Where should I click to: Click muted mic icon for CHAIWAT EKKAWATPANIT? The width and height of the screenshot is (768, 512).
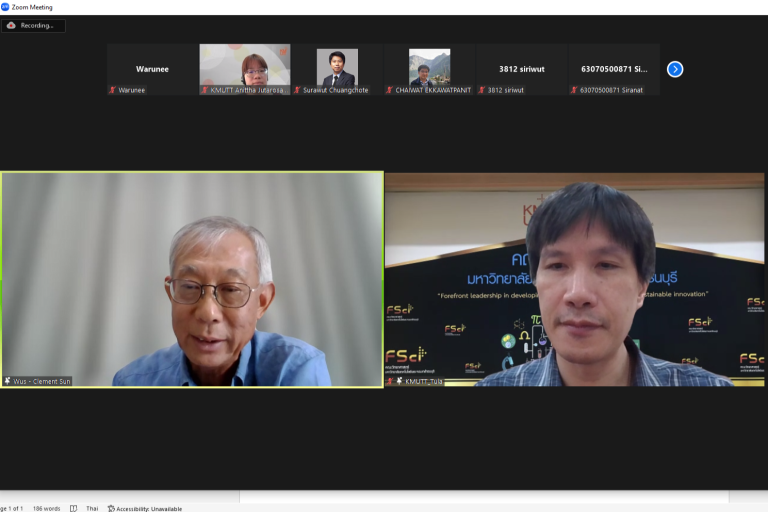[x=389, y=90]
